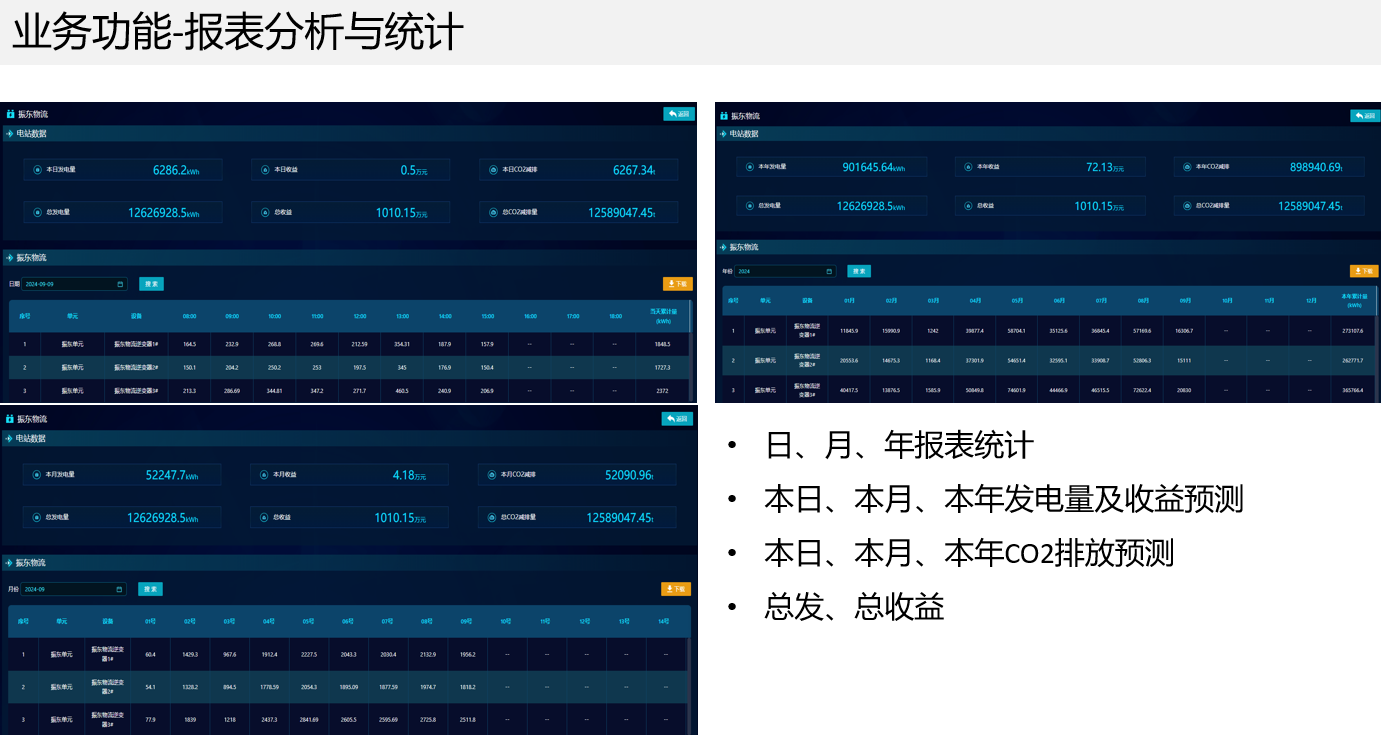Click the cloud icon beside 本月CO2减排

point(492,475)
